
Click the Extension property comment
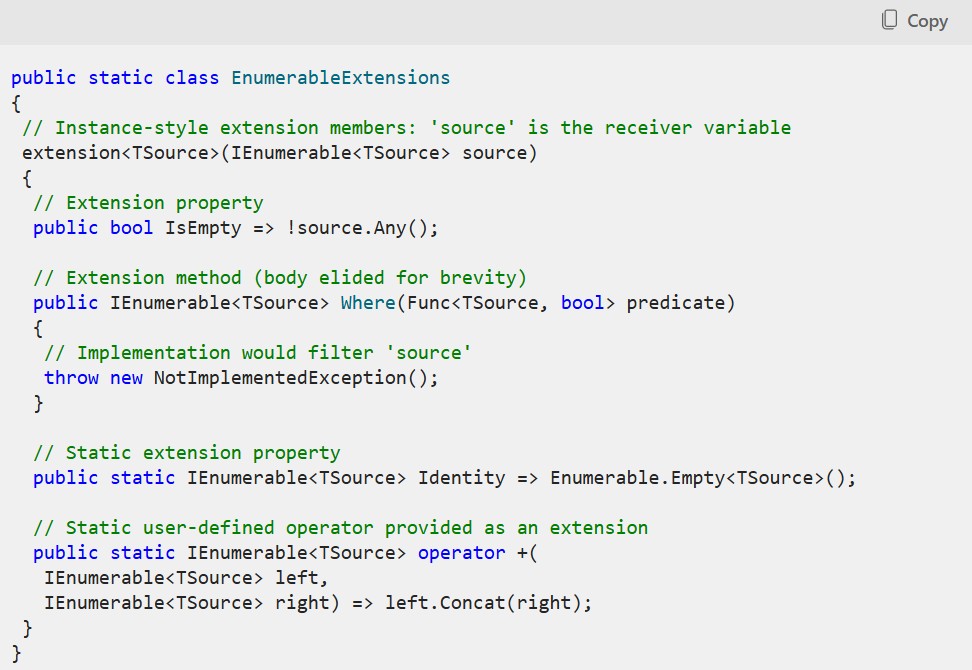coord(148,202)
